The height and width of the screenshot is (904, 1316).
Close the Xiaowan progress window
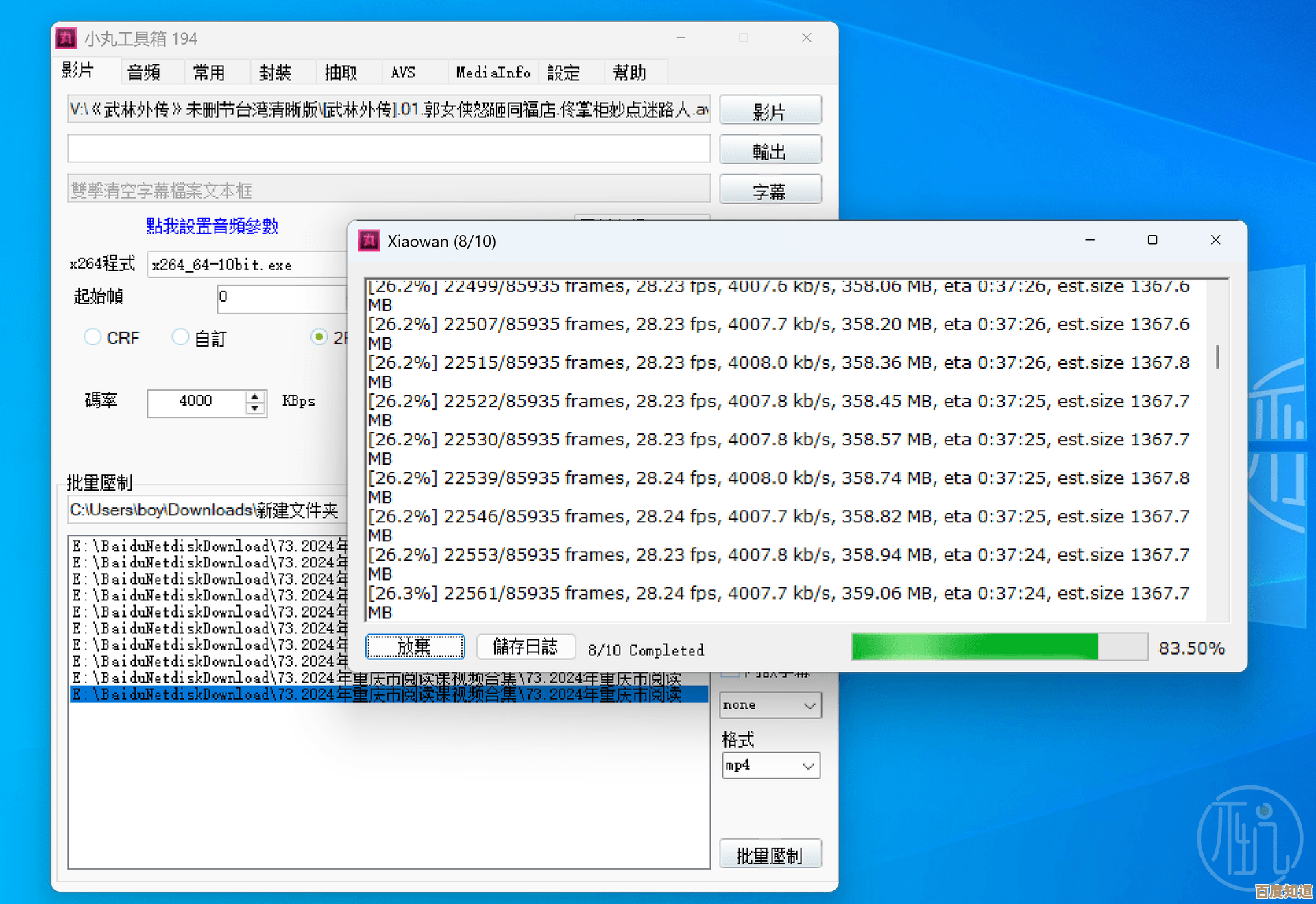[1215, 240]
